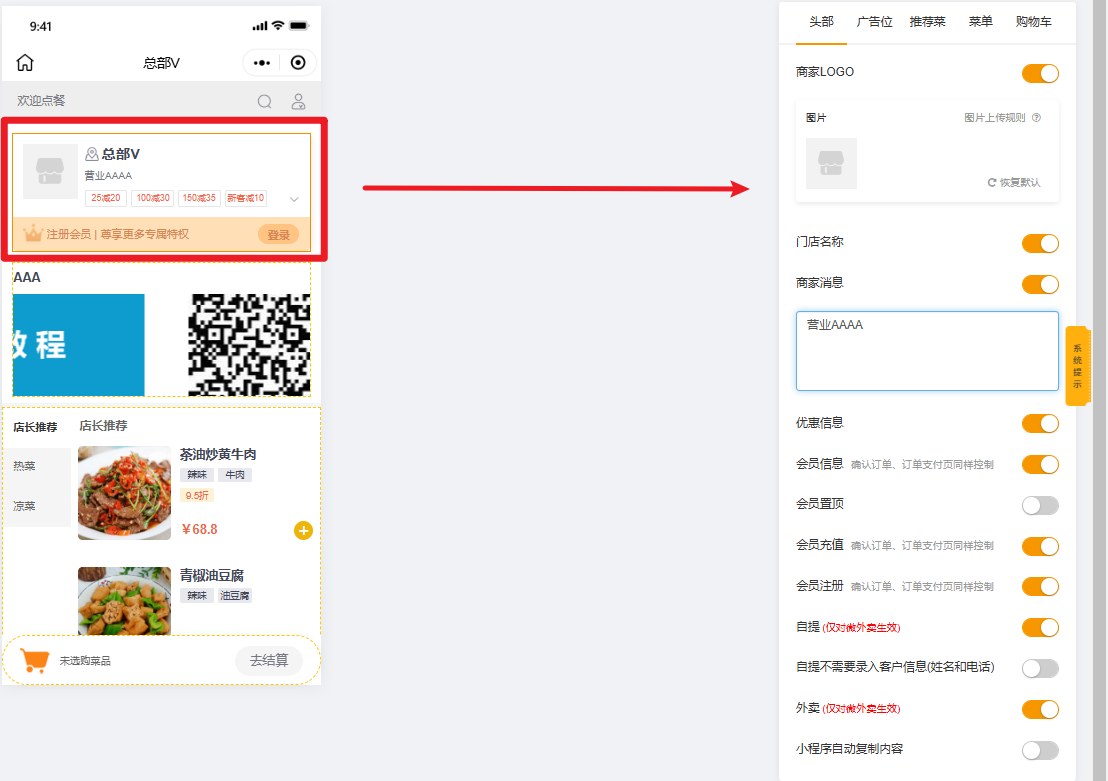Tap the circular close-target icon
Screen dimensions: 1108x781
tap(298, 63)
